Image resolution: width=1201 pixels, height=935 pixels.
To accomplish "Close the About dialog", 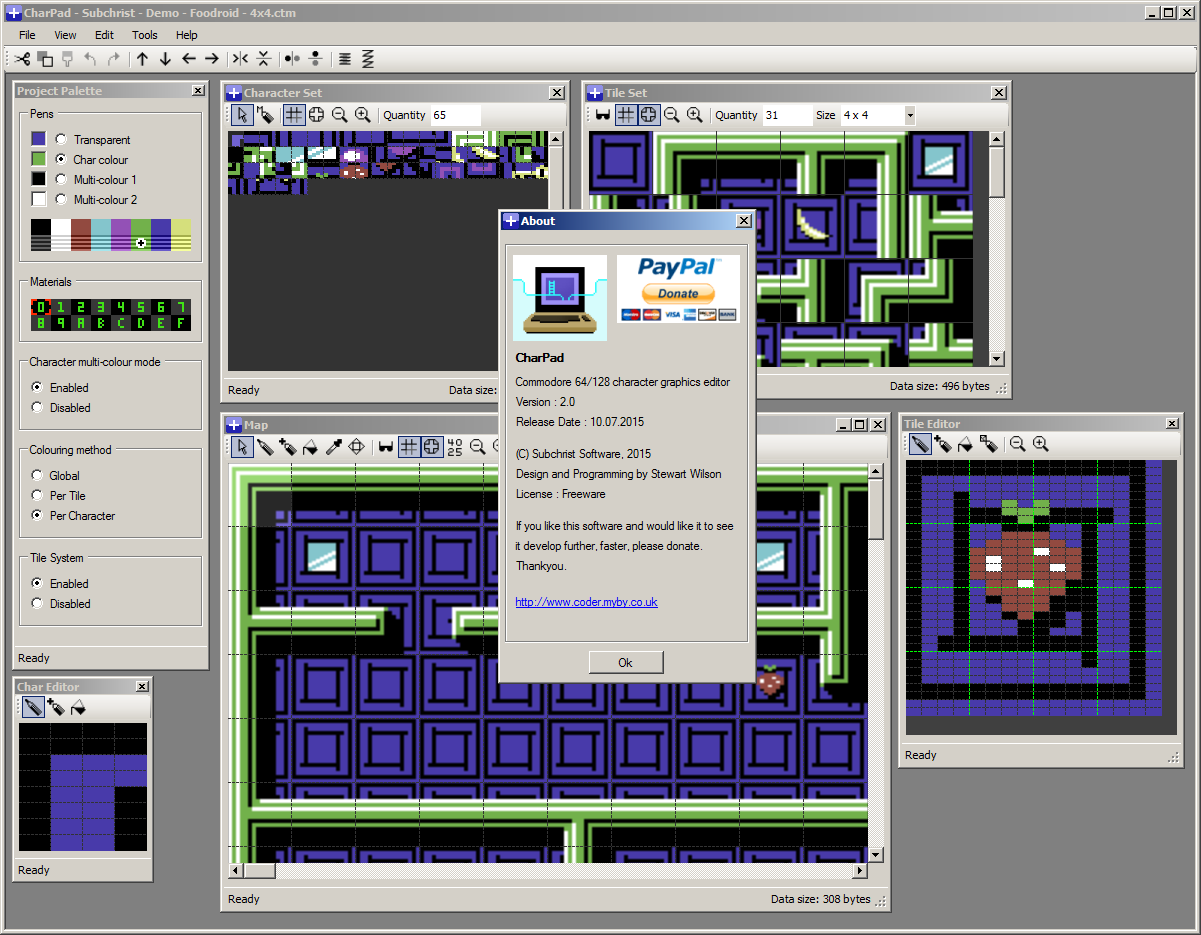I will (743, 221).
